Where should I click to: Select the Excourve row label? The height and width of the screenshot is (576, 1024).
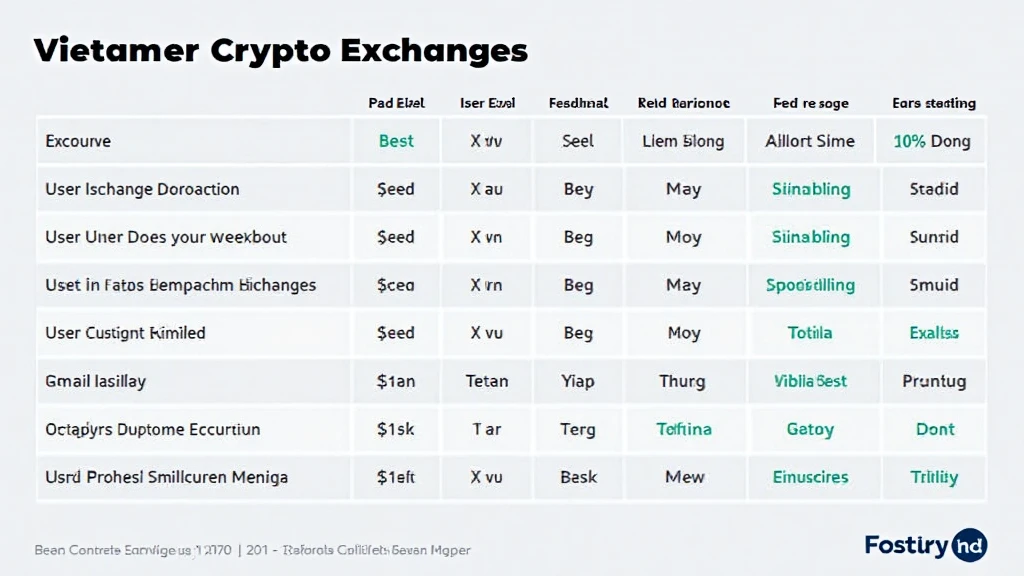tap(78, 141)
